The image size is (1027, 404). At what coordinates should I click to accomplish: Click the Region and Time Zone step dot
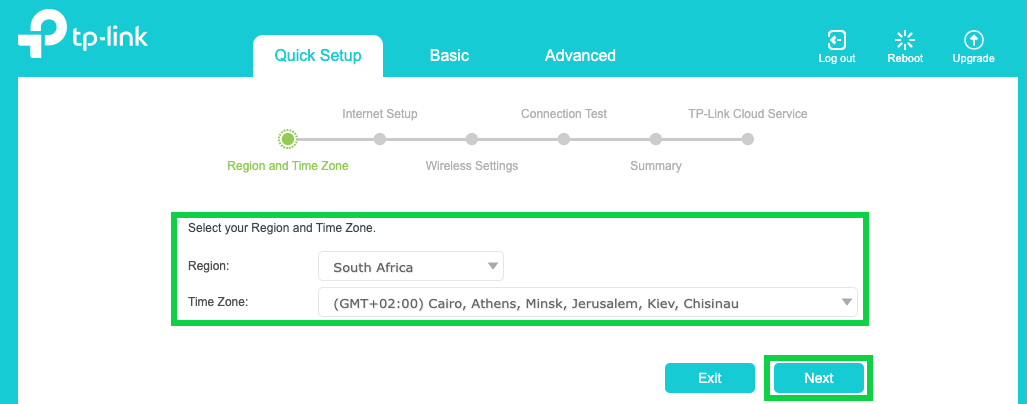pyautogui.click(x=288, y=139)
